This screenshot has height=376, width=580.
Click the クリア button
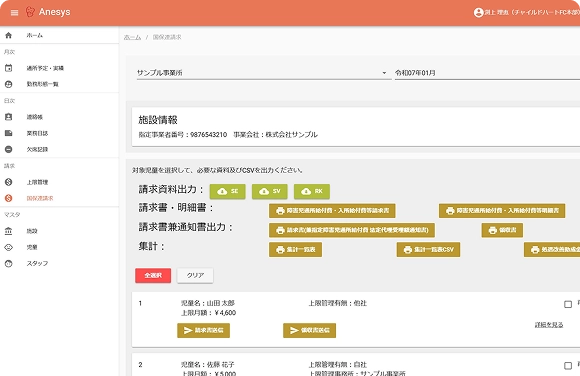195,276
